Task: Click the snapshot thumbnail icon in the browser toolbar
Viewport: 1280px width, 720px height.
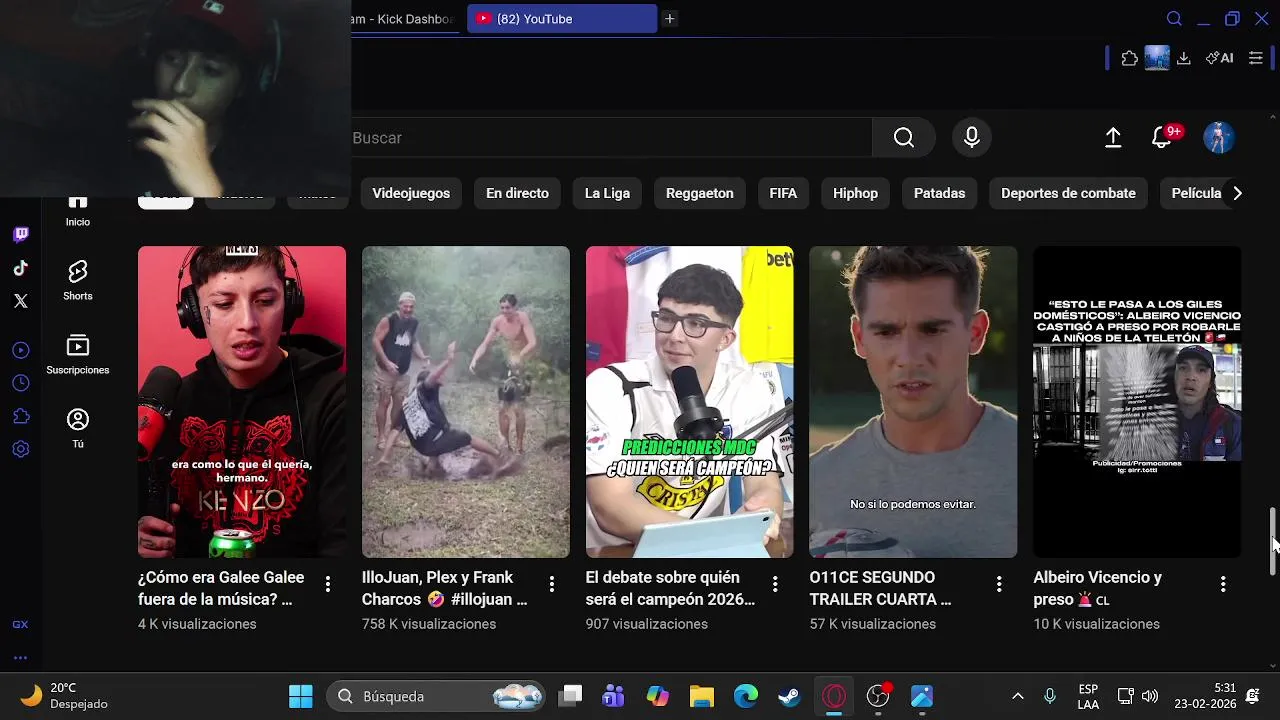Action: point(1157,58)
